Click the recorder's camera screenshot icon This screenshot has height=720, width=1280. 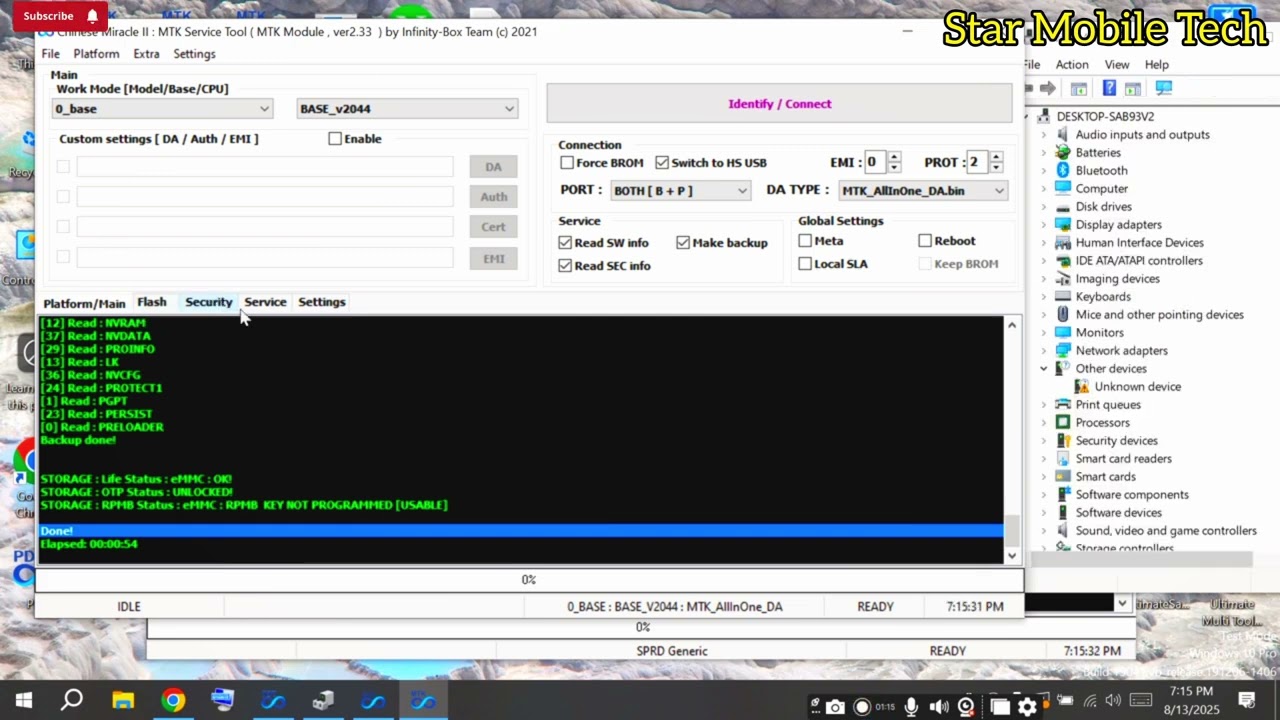tap(835, 707)
